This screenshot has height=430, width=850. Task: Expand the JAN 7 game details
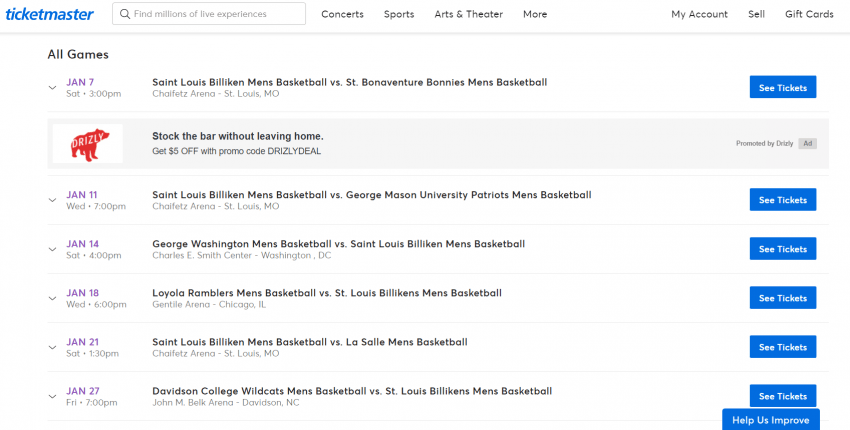pyautogui.click(x=53, y=88)
